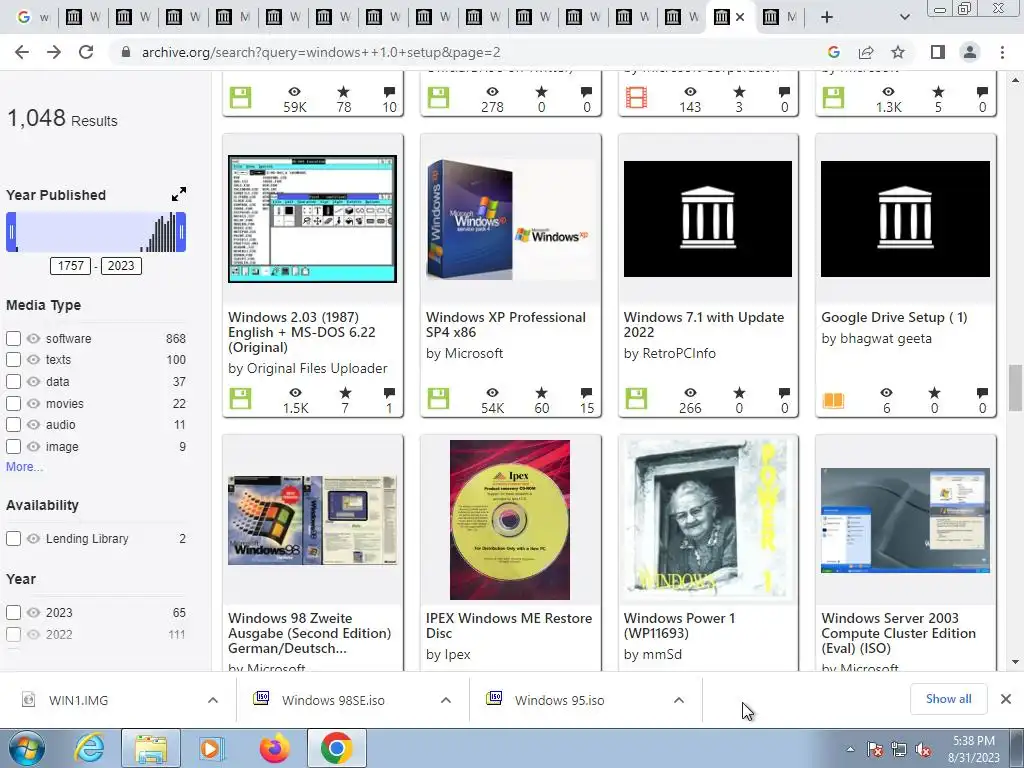The height and width of the screenshot is (768, 1024).
Task: Expand the Year Published histogram
Action: [178, 194]
